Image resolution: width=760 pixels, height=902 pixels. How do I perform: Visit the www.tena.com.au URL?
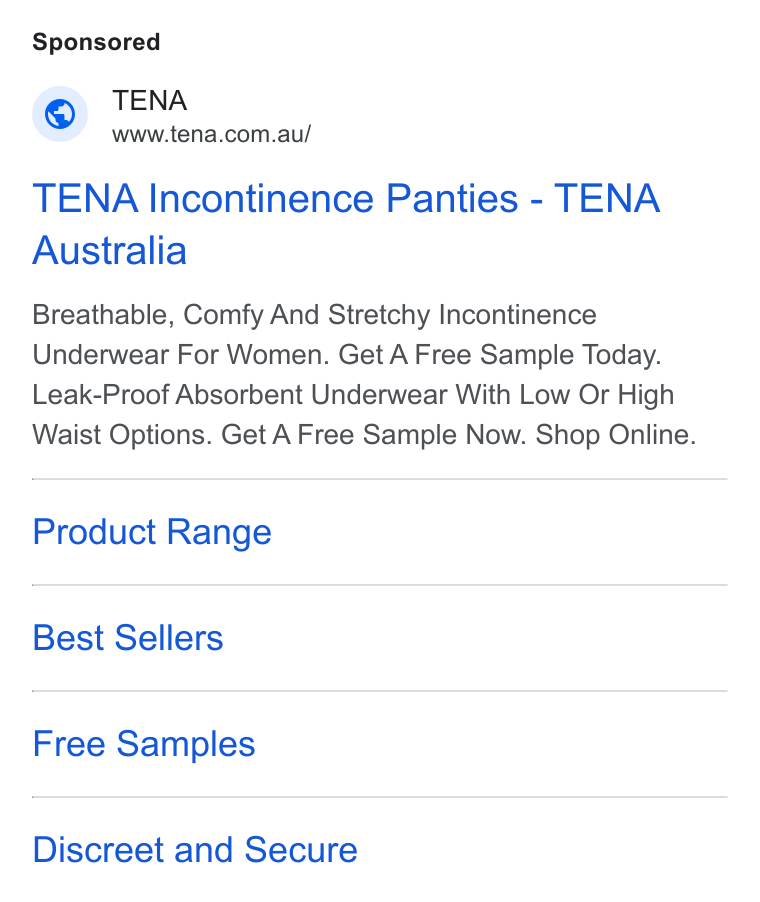pyautogui.click(x=212, y=134)
